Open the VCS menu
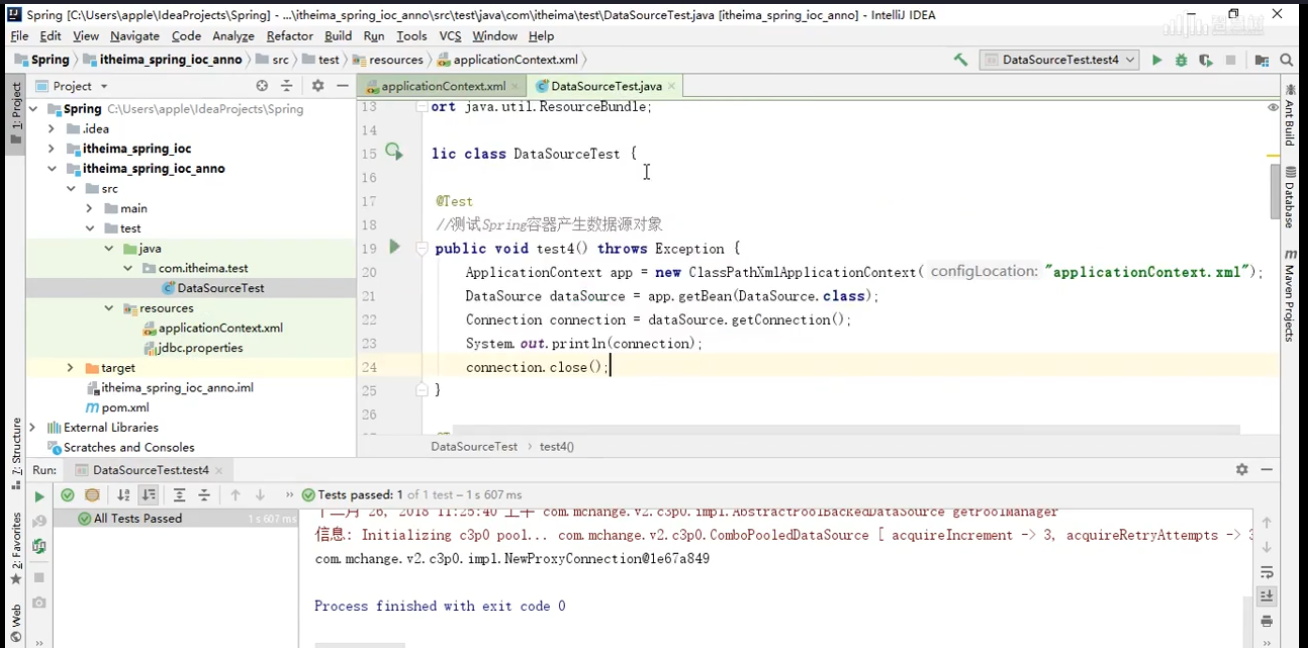The image size is (1308, 648). pyautogui.click(x=450, y=36)
